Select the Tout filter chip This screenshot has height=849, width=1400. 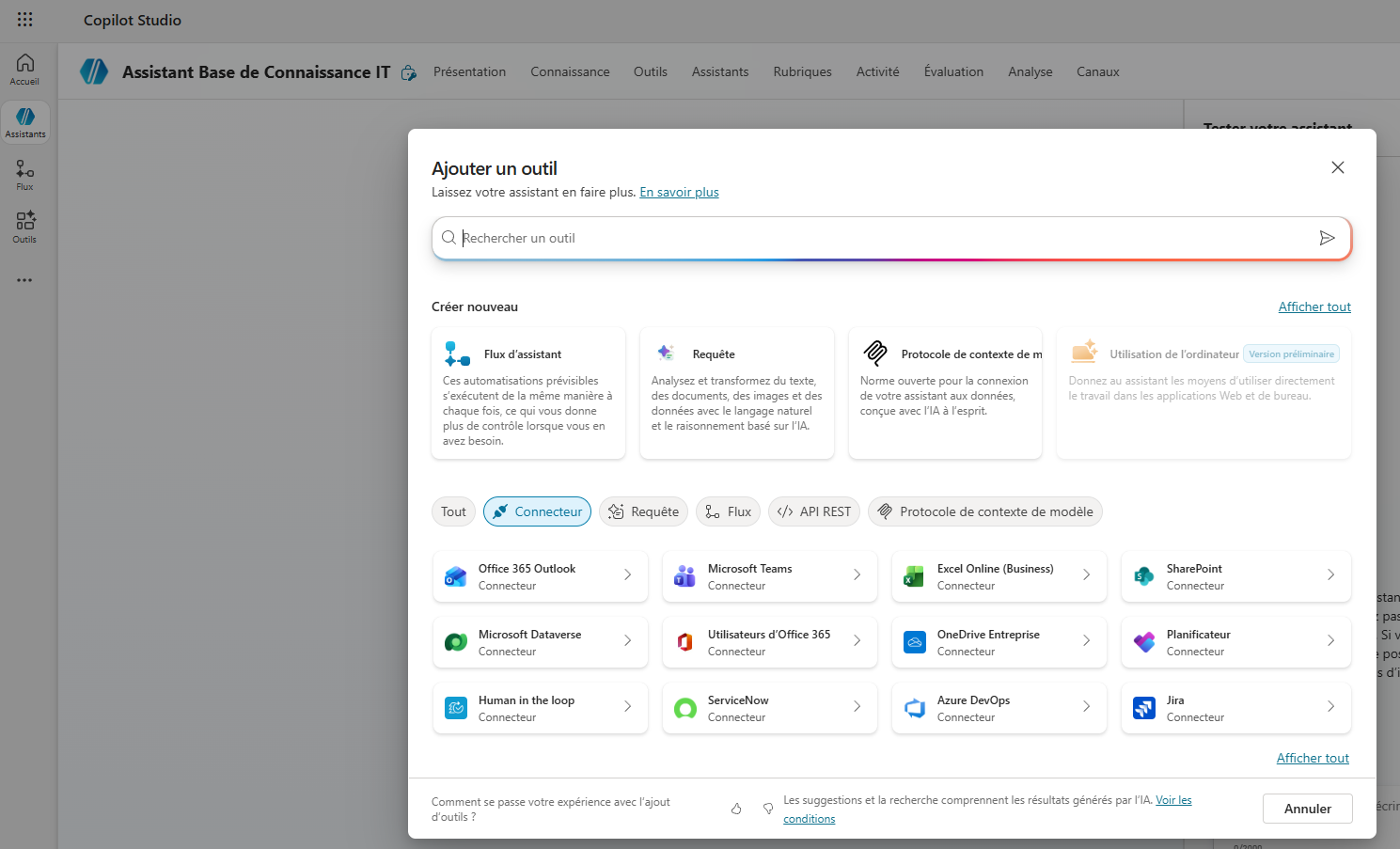(453, 511)
